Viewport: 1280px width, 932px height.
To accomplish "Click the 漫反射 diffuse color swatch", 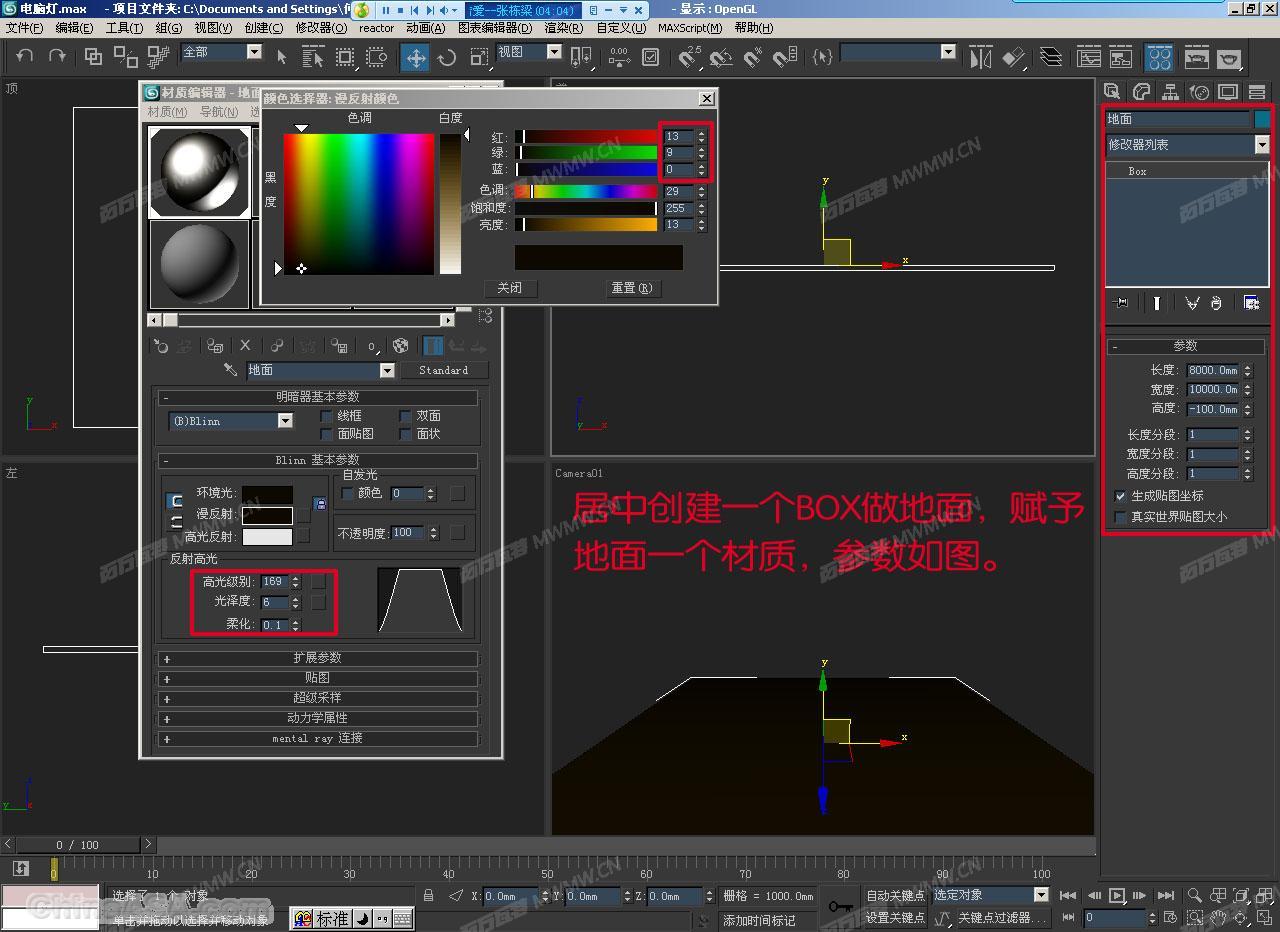I will click(267, 515).
